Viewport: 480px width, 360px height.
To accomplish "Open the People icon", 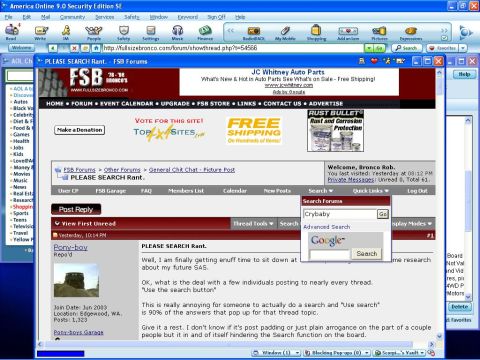I will (x=94, y=33).
